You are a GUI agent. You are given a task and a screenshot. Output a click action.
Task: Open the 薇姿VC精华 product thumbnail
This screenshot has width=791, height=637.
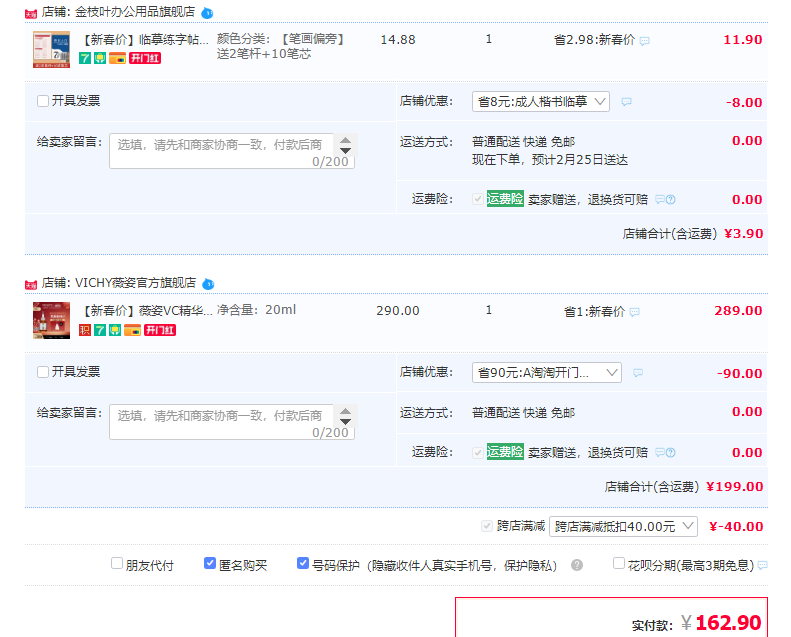51,320
